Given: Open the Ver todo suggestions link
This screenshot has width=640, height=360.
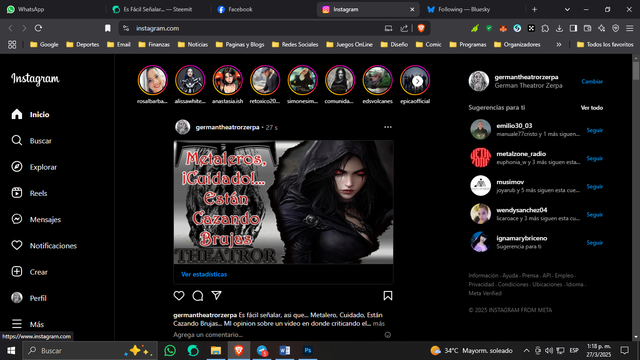Looking at the screenshot, I should 592,108.
